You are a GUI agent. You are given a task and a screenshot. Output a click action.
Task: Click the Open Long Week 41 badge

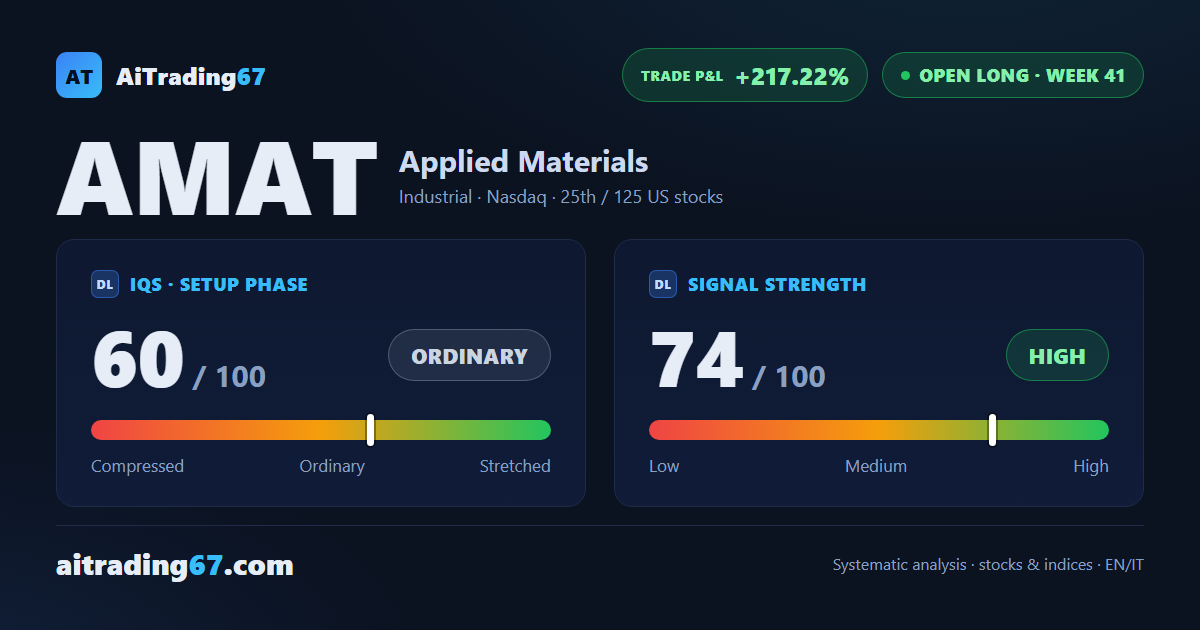[x=1012, y=75]
